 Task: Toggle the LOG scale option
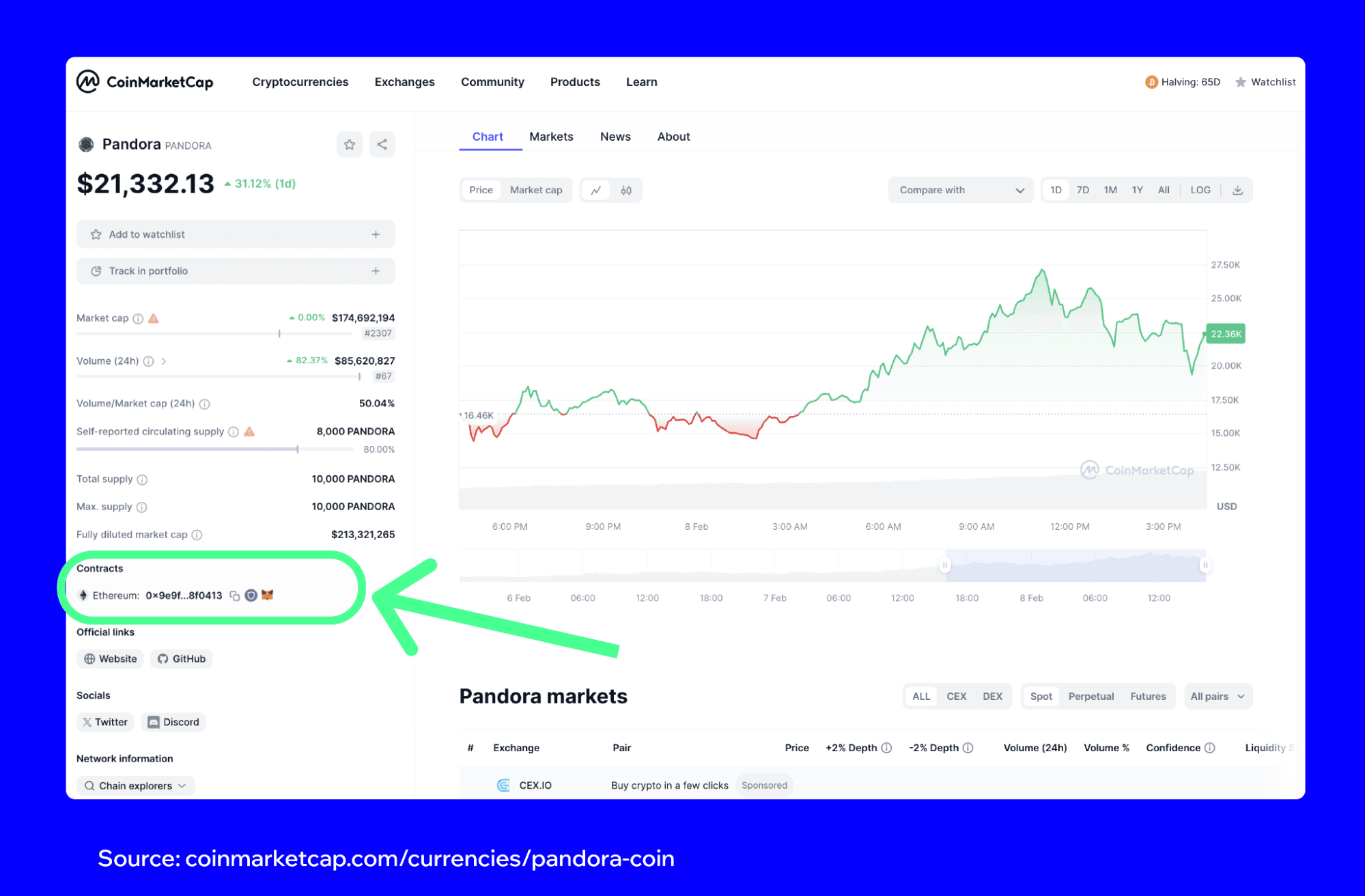click(1200, 190)
